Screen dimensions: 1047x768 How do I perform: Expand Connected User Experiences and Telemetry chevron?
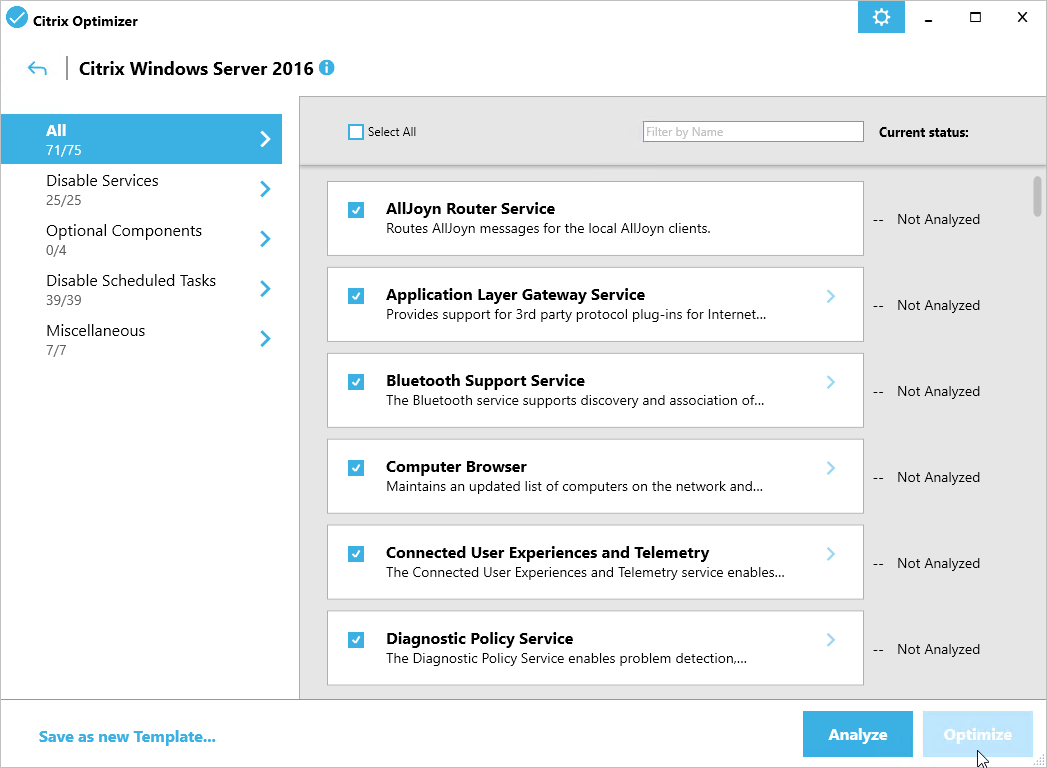click(831, 554)
